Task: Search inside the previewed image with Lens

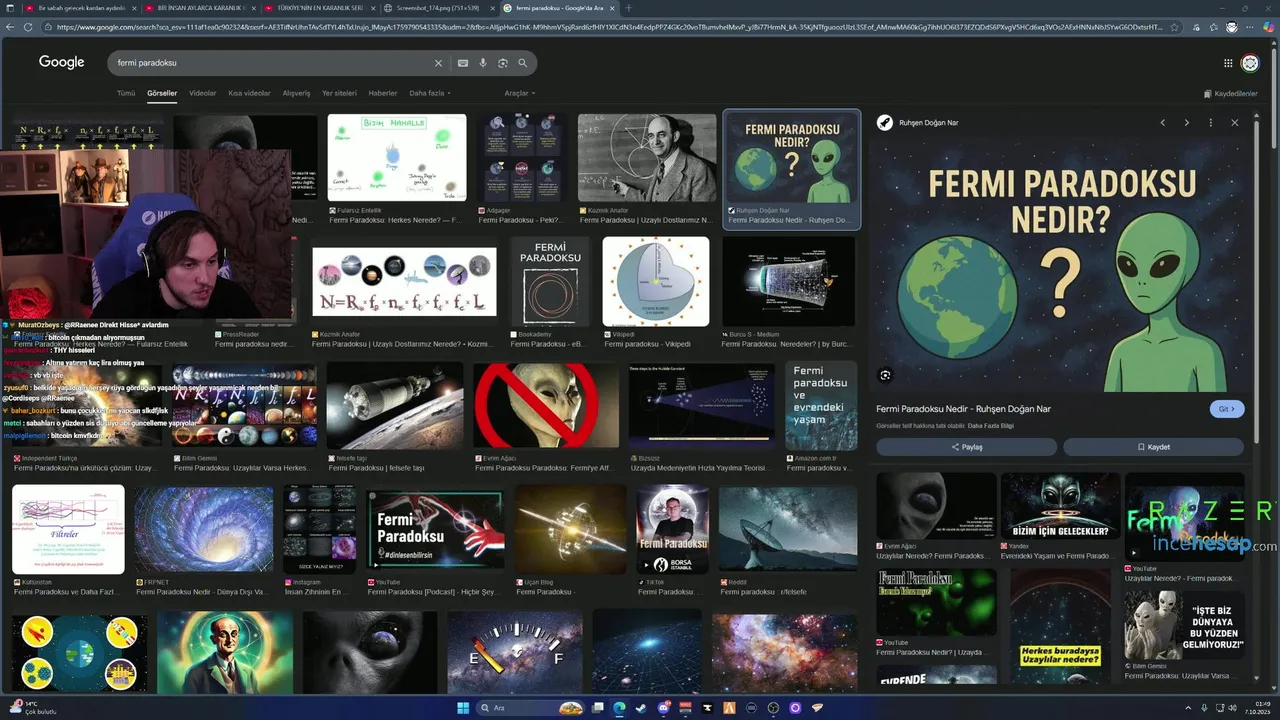Action: coord(885,375)
